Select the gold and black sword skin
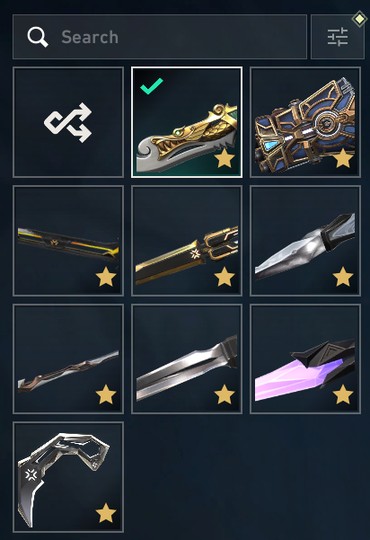Screen dimensions: 370x540 (187, 241)
